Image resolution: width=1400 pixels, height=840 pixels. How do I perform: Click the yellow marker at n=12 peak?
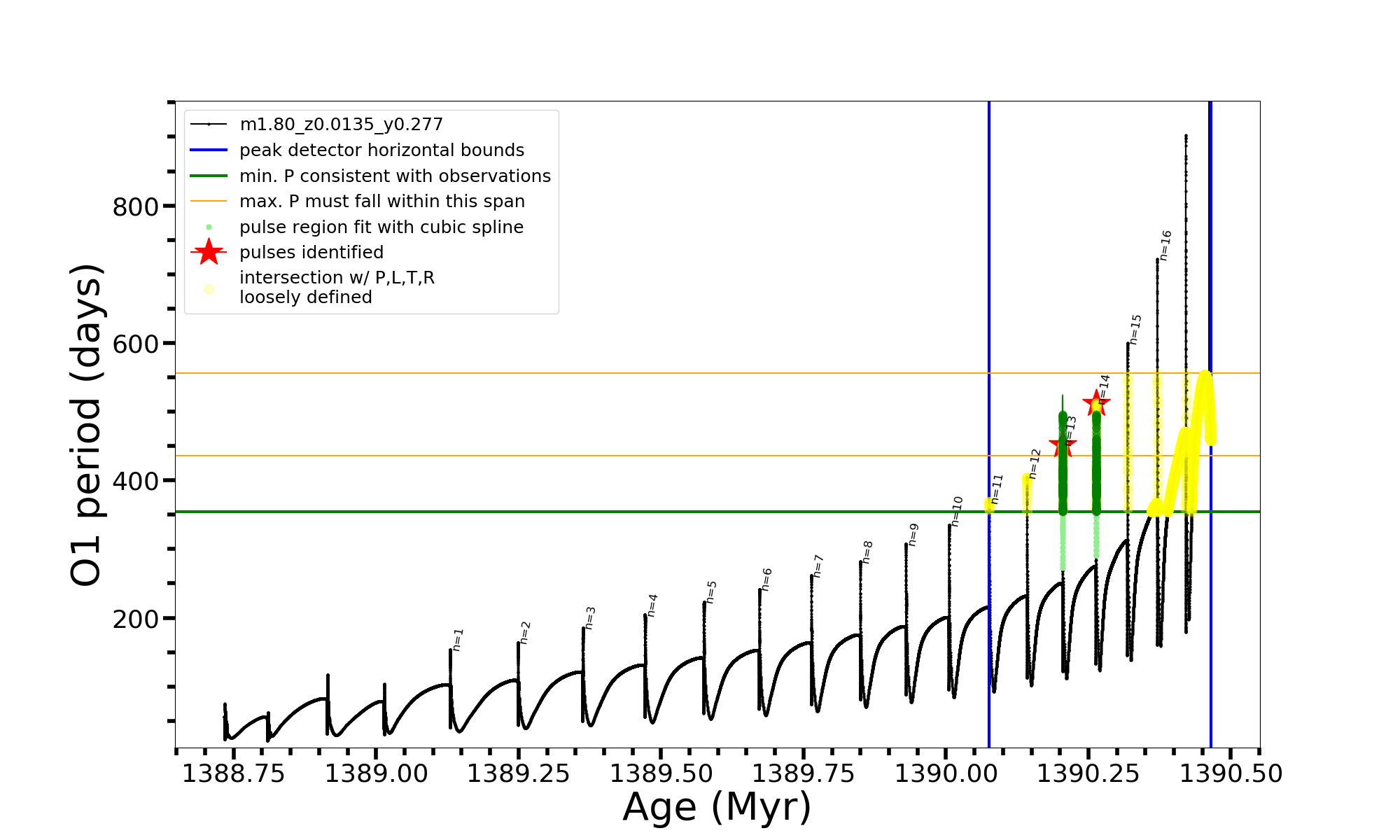(x=1027, y=490)
